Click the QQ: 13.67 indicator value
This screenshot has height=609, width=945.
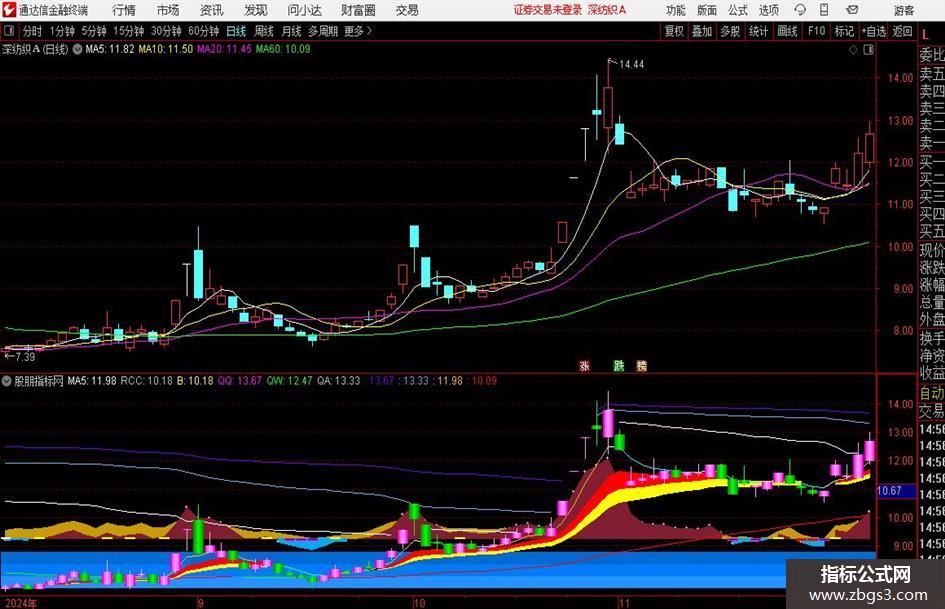[240, 381]
